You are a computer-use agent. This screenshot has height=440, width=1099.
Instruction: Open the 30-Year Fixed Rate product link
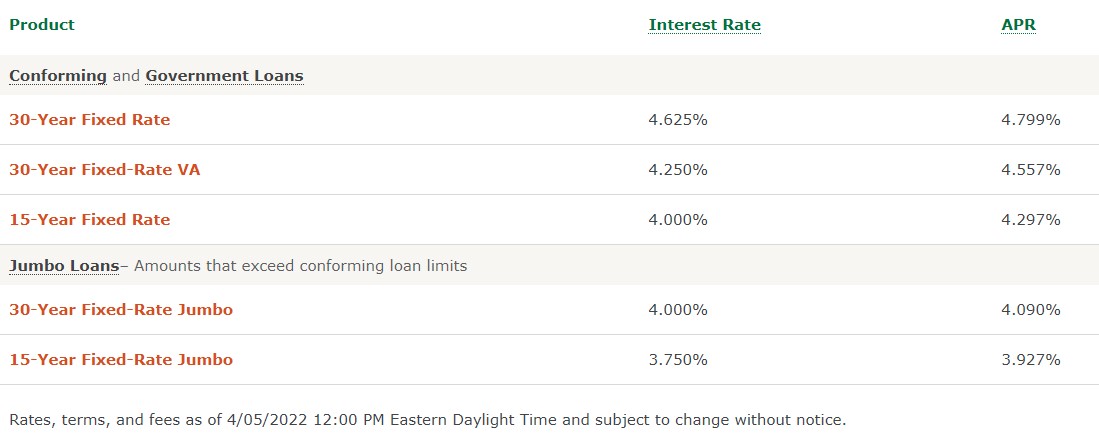90,120
